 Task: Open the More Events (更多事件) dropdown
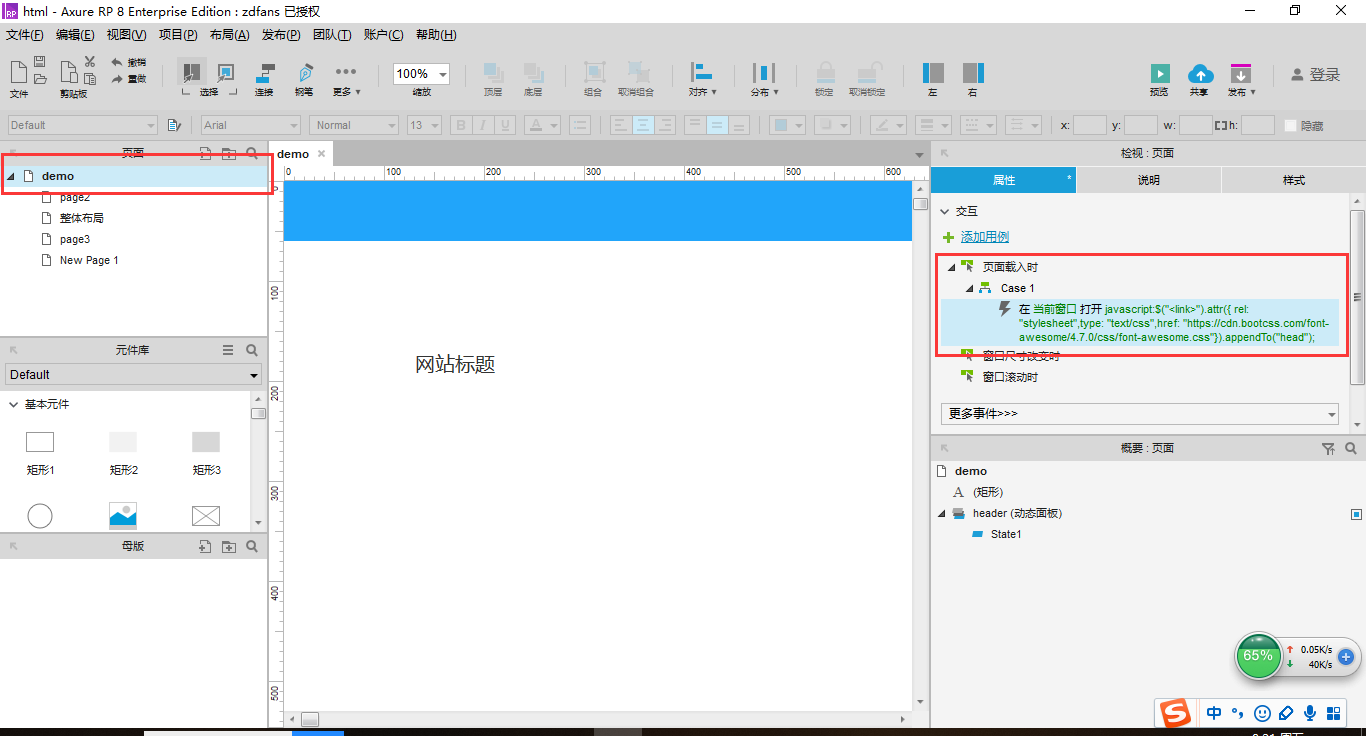click(1140, 413)
